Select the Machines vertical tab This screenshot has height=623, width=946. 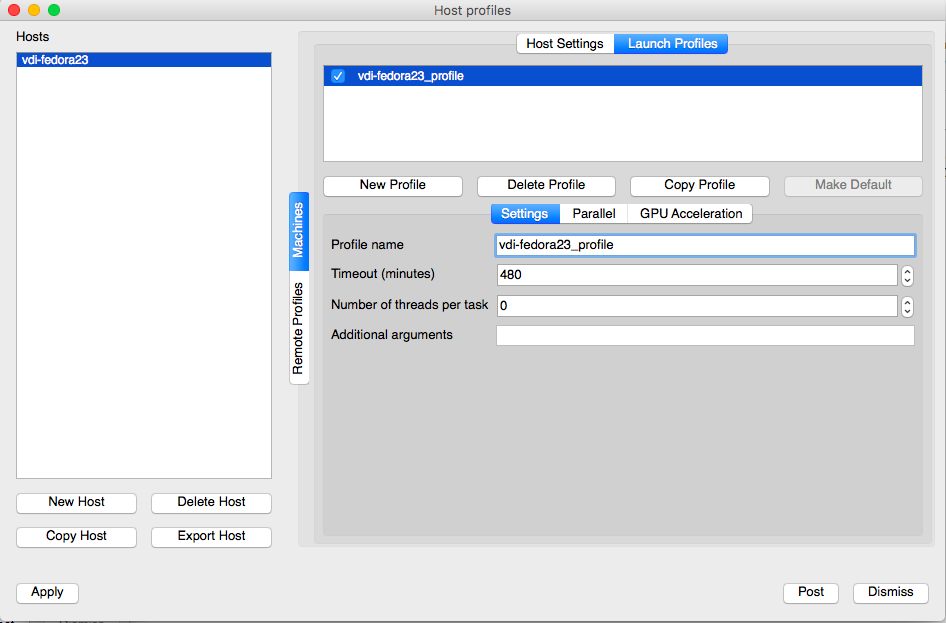point(298,230)
